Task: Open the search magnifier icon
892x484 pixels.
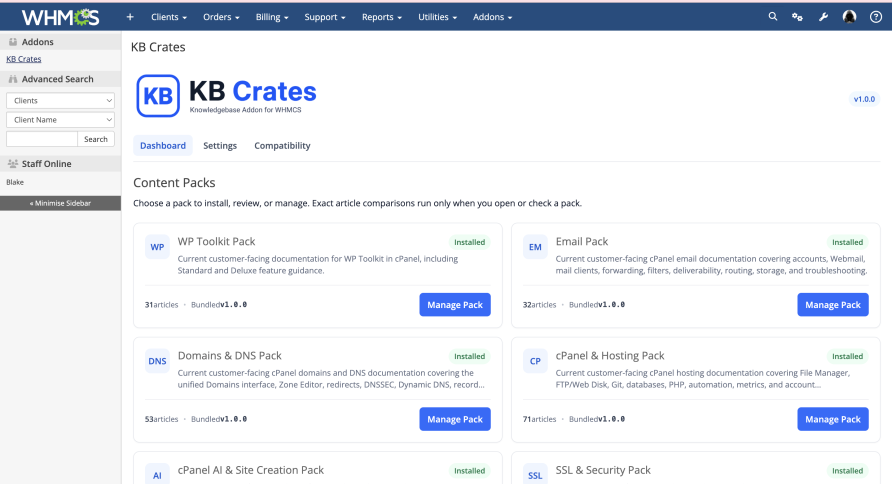Action: (x=773, y=16)
